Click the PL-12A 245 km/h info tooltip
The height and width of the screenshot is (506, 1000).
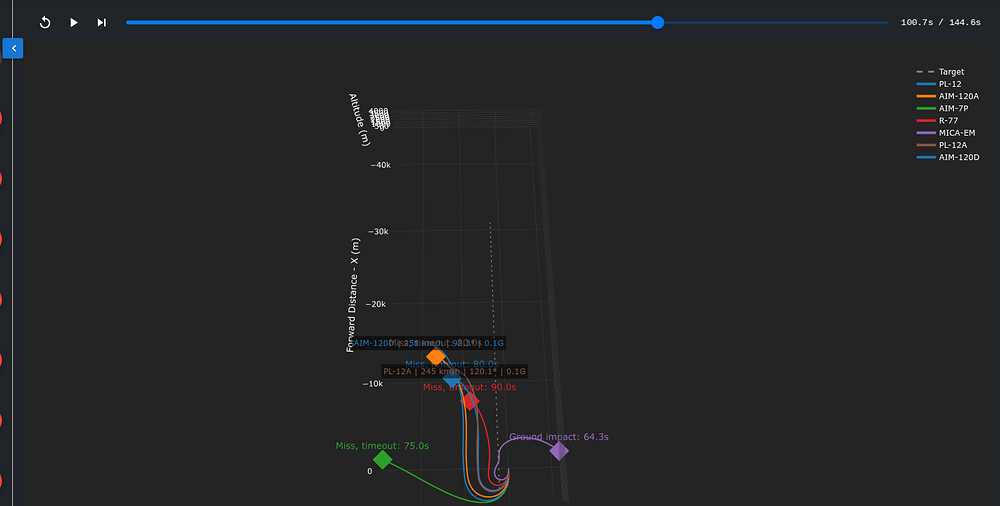pyautogui.click(x=455, y=371)
